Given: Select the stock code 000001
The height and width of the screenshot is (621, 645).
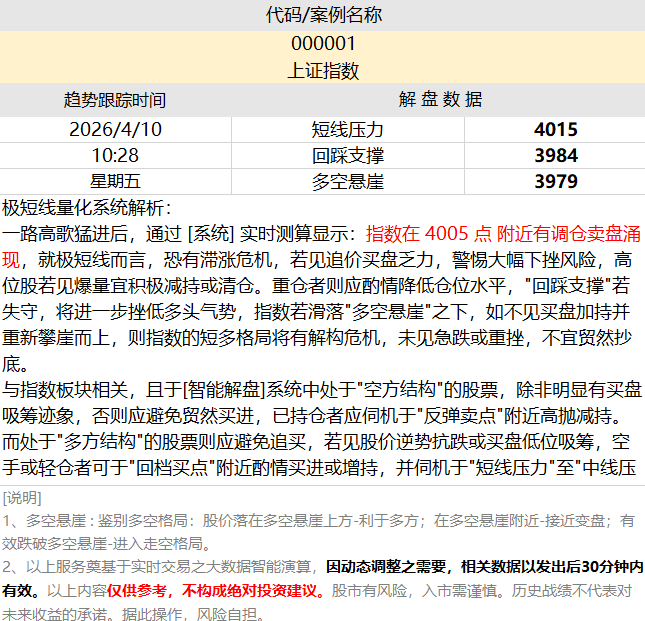Looking at the screenshot, I should point(323,44).
